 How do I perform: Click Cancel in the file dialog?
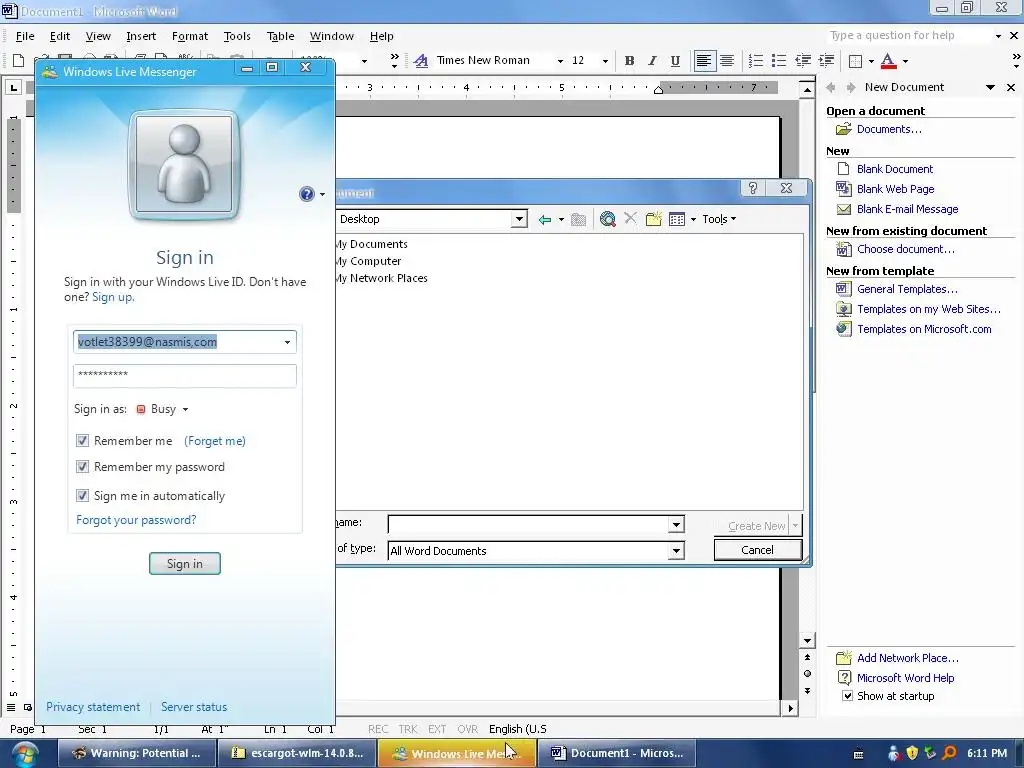tap(758, 550)
